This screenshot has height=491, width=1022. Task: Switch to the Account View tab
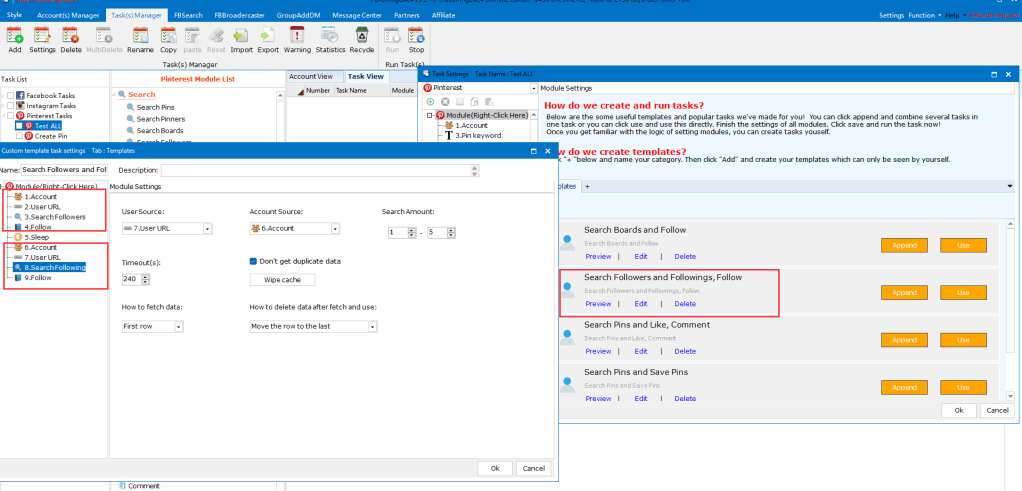(311, 76)
